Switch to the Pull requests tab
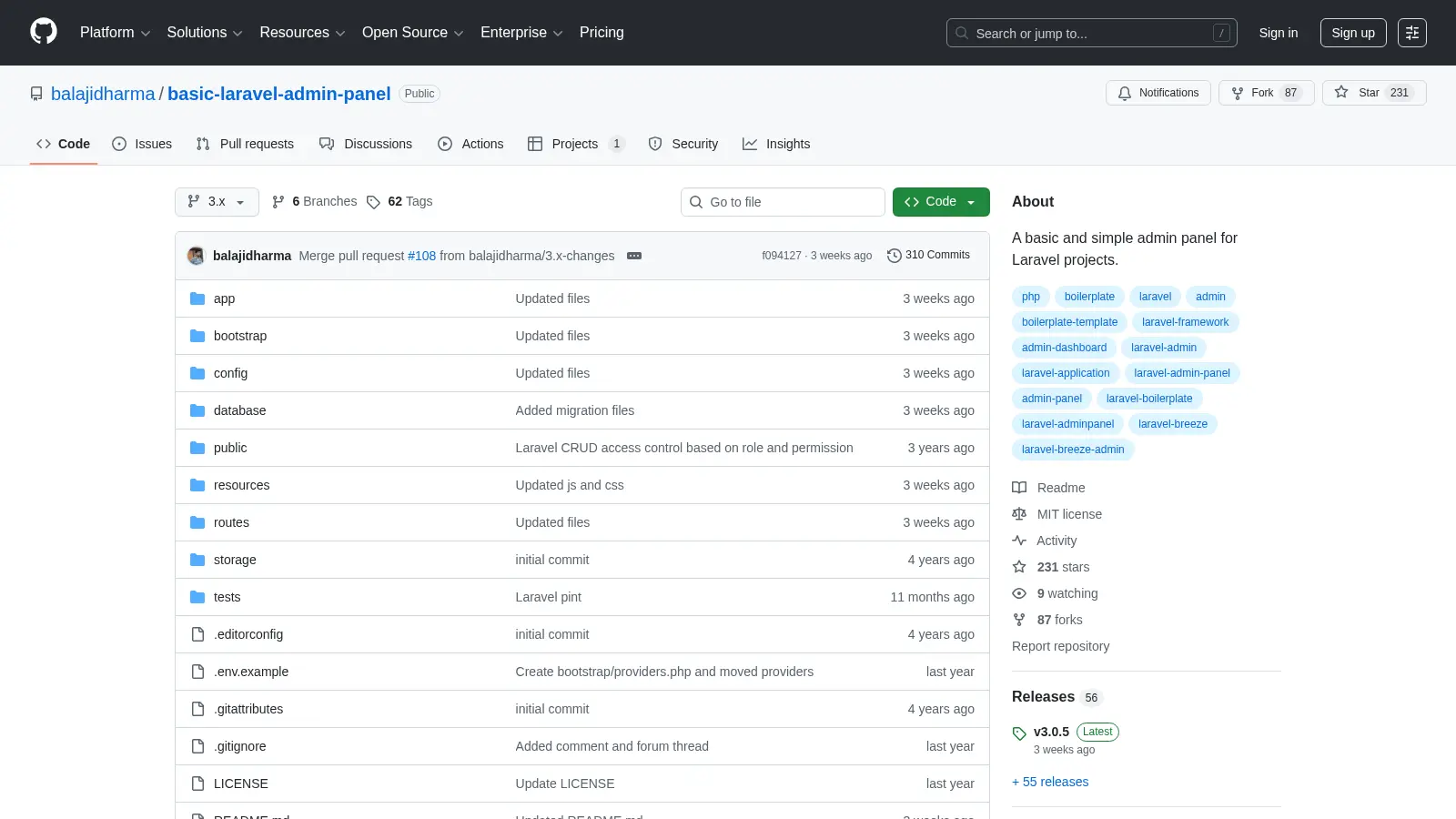Image resolution: width=1456 pixels, height=819 pixels. [x=245, y=144]
